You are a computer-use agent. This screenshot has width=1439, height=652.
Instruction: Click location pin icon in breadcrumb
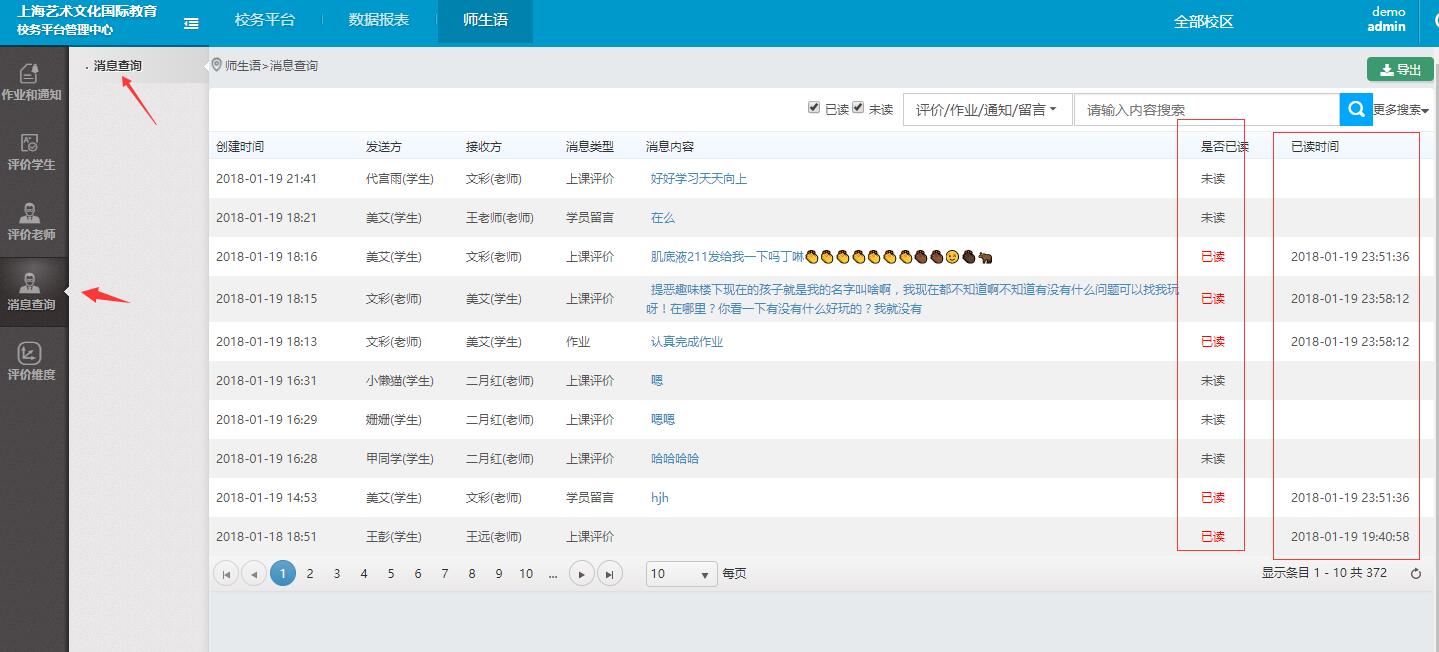click(216, 65)
